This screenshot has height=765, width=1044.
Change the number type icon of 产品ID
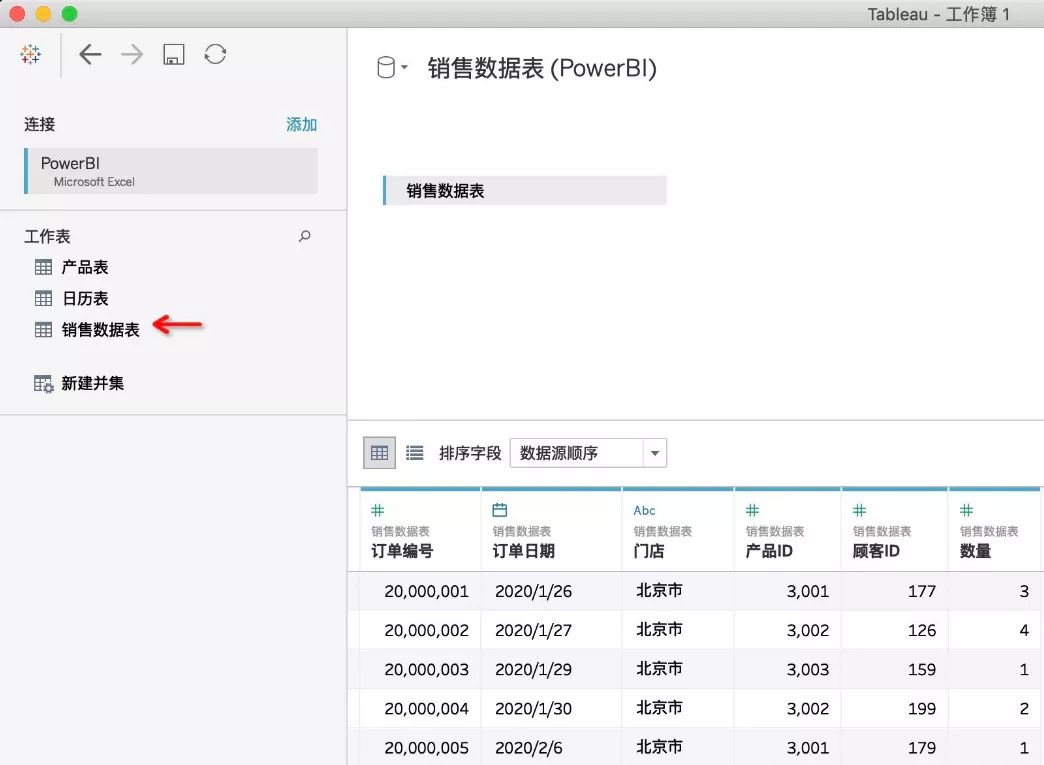pyautogui.click(x=752, y=511)
